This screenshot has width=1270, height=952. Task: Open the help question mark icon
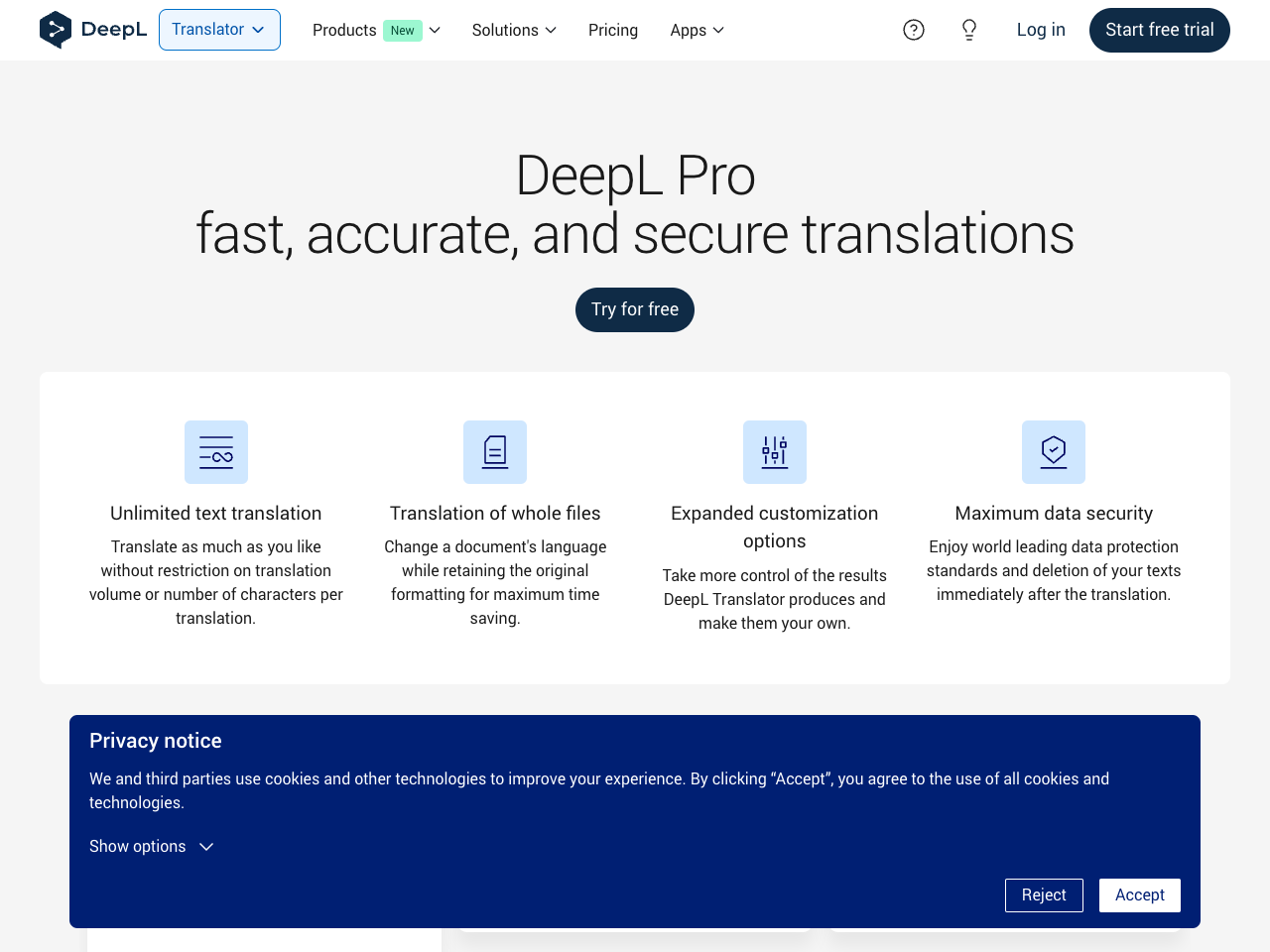[x=914, y=30]
